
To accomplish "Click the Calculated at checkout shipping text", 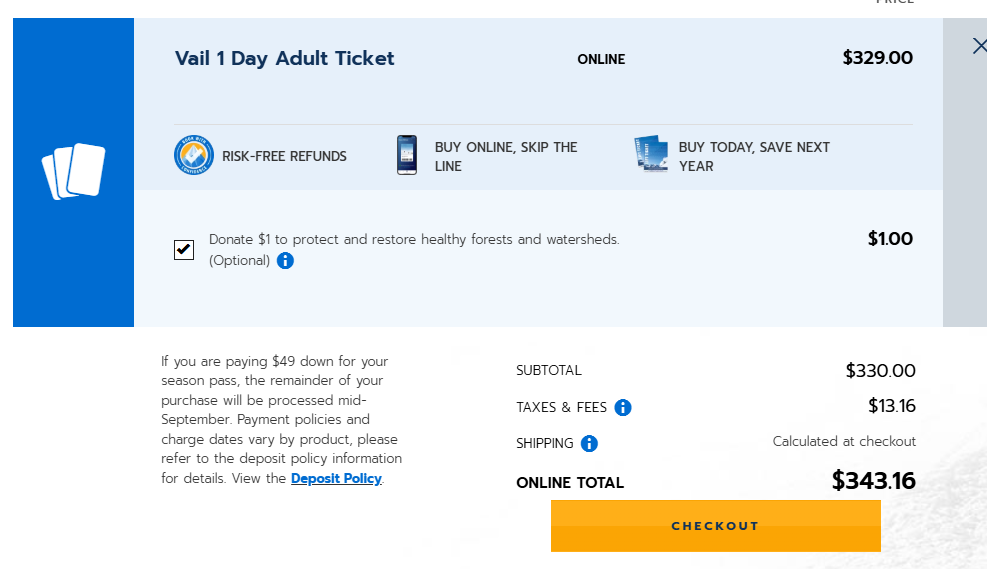I will (x=844, y=441).
